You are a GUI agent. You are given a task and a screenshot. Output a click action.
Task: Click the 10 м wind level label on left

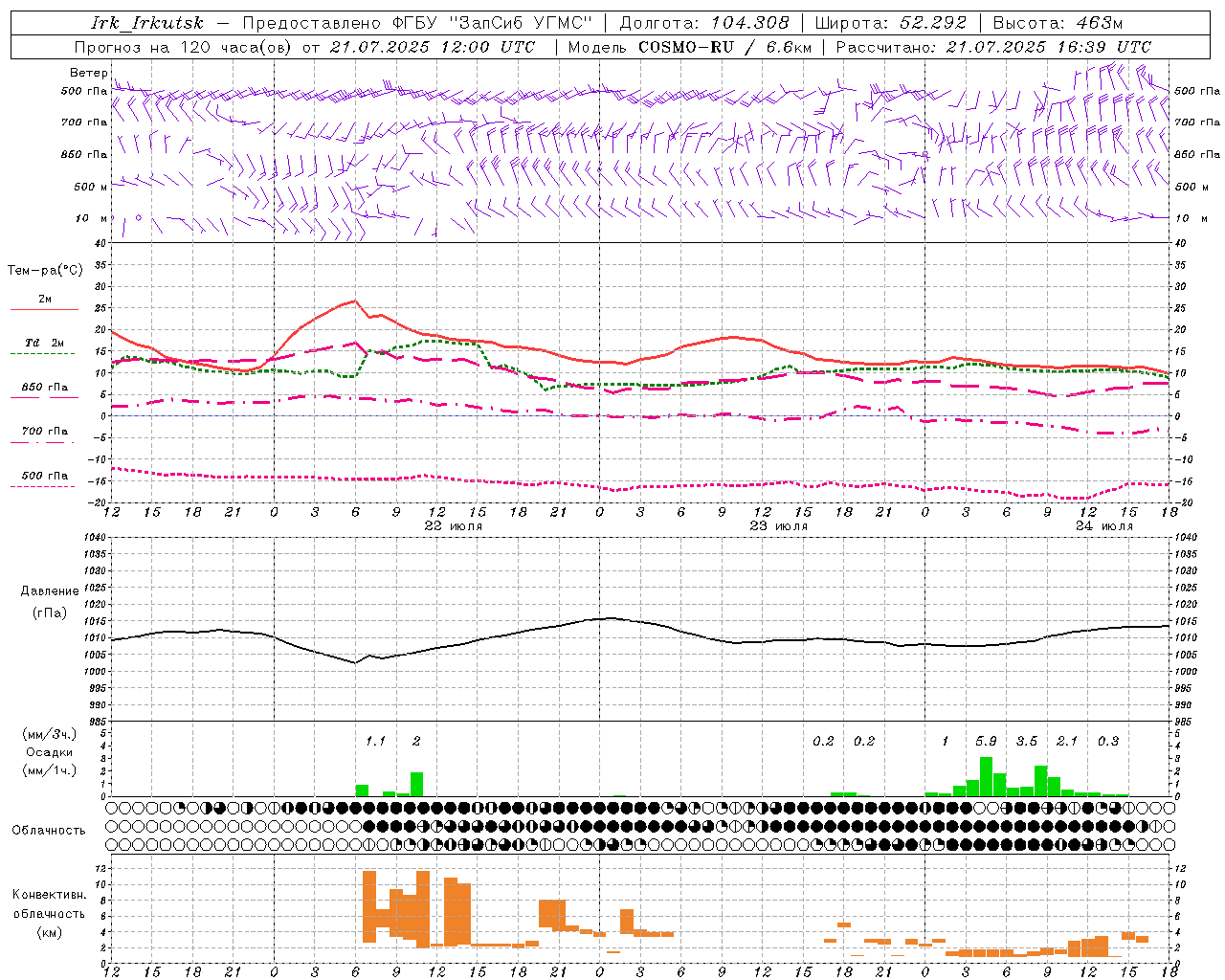coord(92,218)
